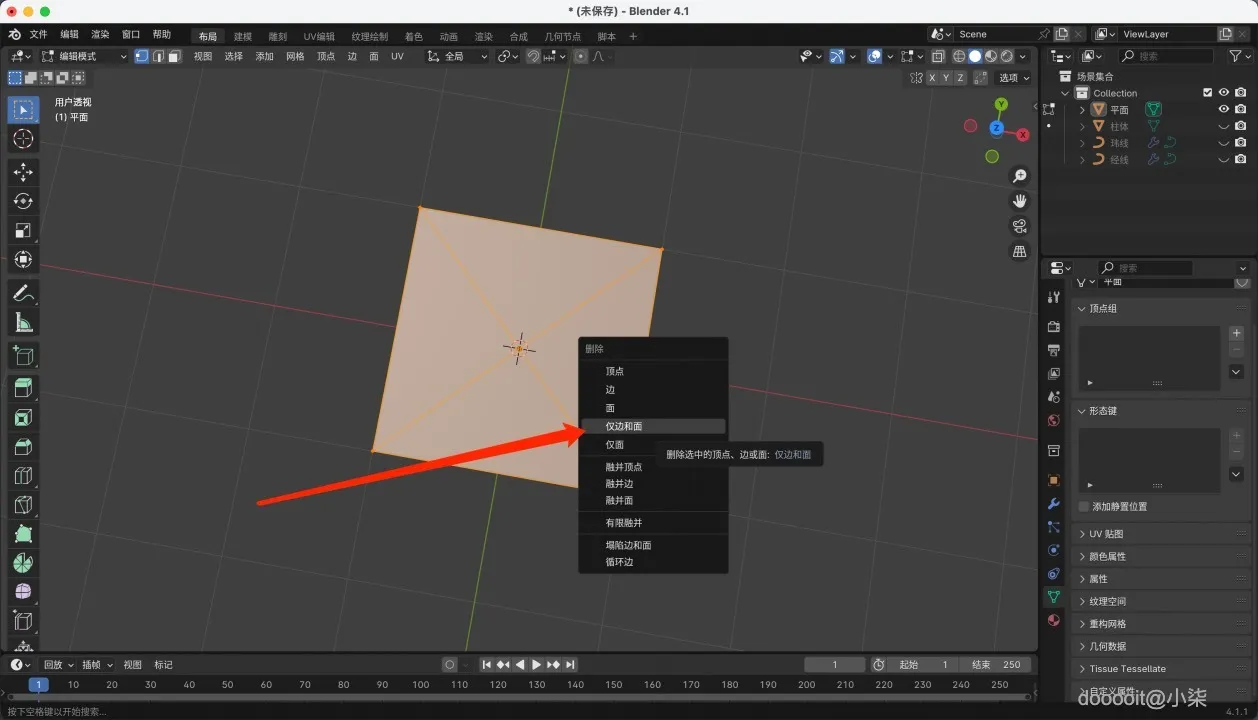Viewport: 1258px width, 720px height.
Task: Select the Move tool
Action: [x=23, y=172]
